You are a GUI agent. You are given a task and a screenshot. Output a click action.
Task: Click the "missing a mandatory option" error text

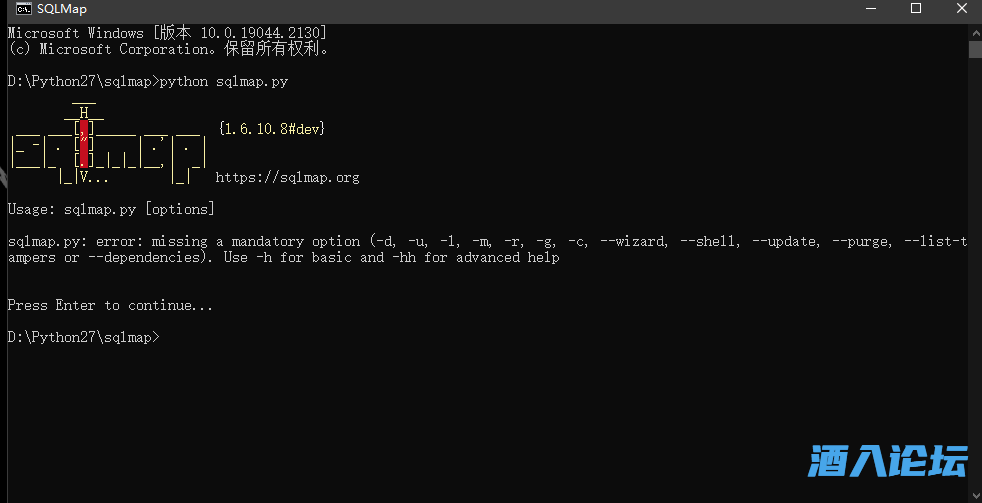[255, 242]
